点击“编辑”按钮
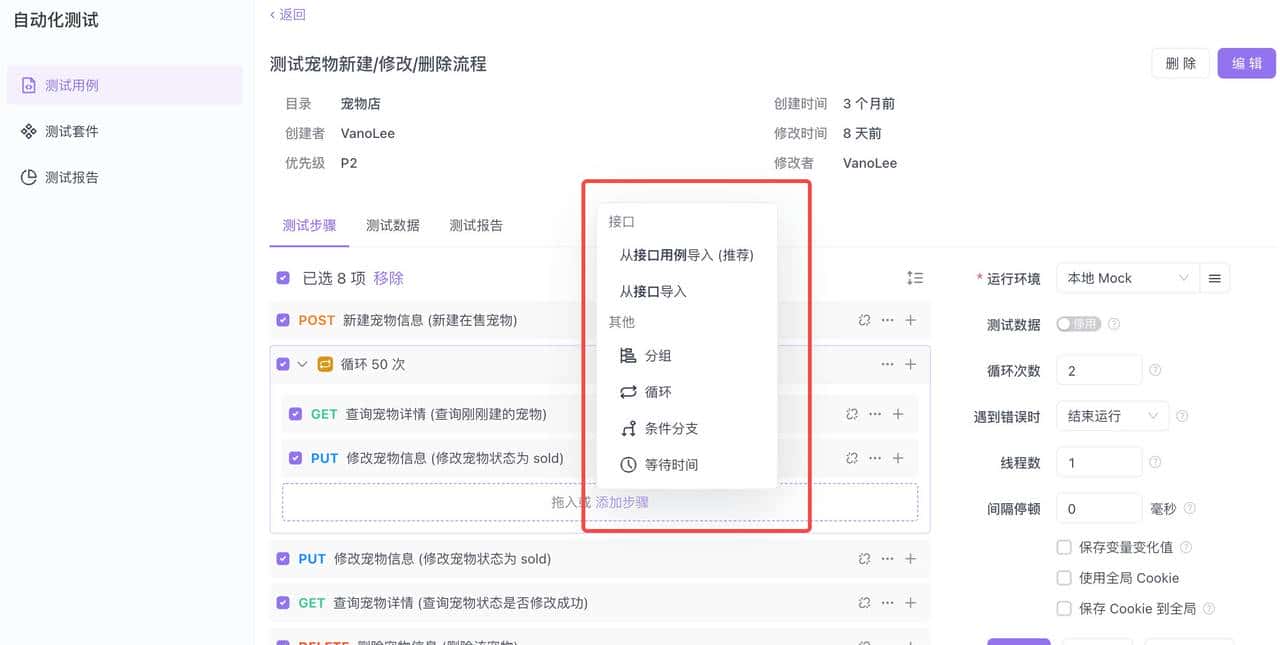Image resolution: width=1280 pixels, height=645 pixels. coord(1246,63)
